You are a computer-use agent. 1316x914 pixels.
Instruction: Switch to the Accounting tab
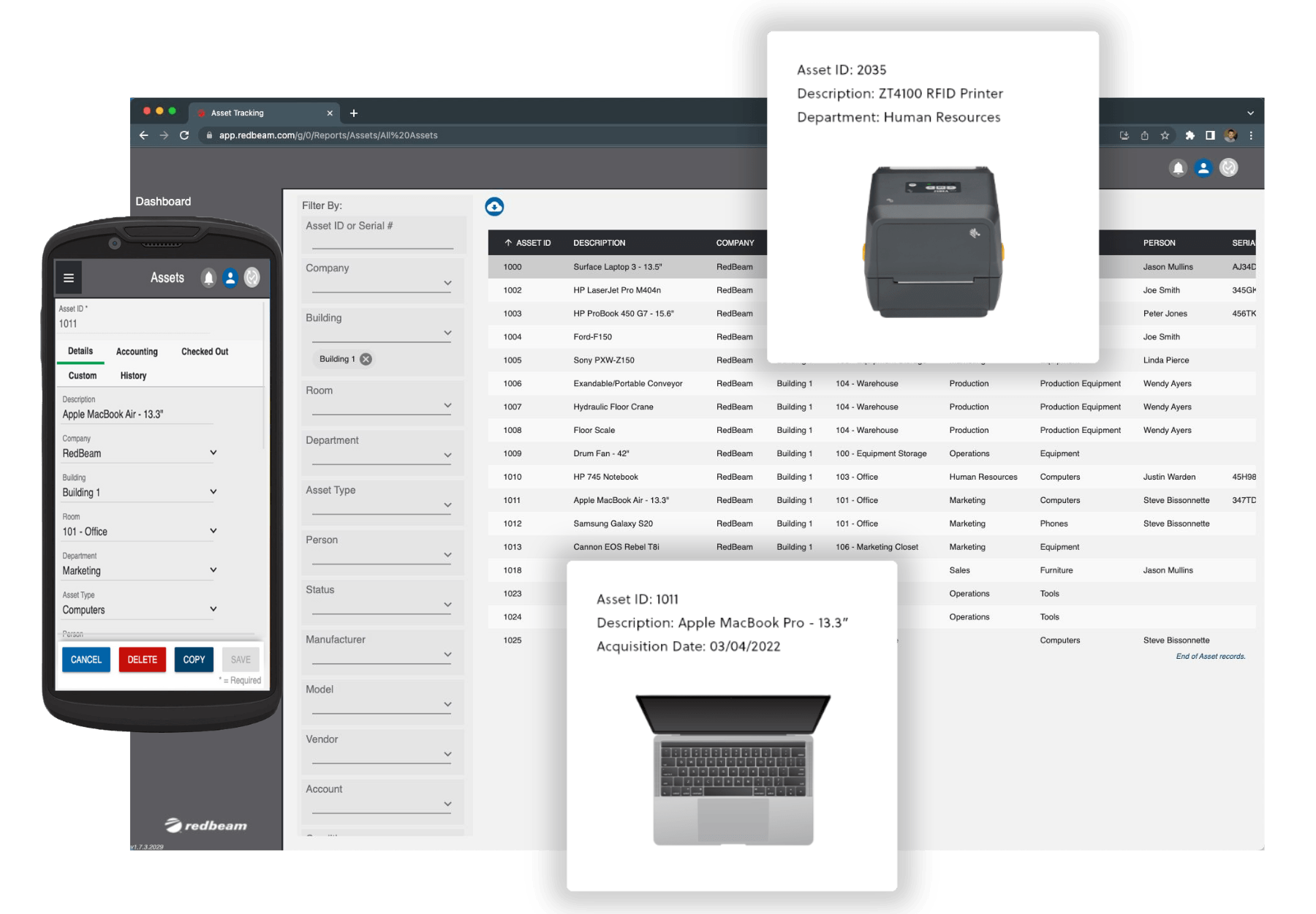click(137, 352)
